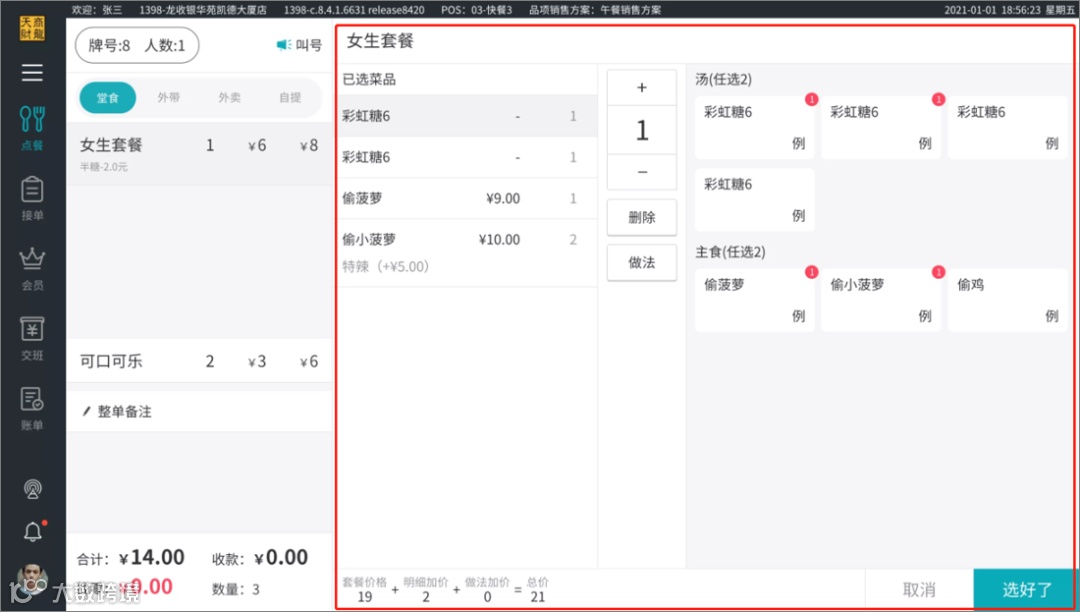Select the 偷菠萝 ¥9.00 selected row
Viewport: 1080px width, 612px height.
tap(468, 198)
